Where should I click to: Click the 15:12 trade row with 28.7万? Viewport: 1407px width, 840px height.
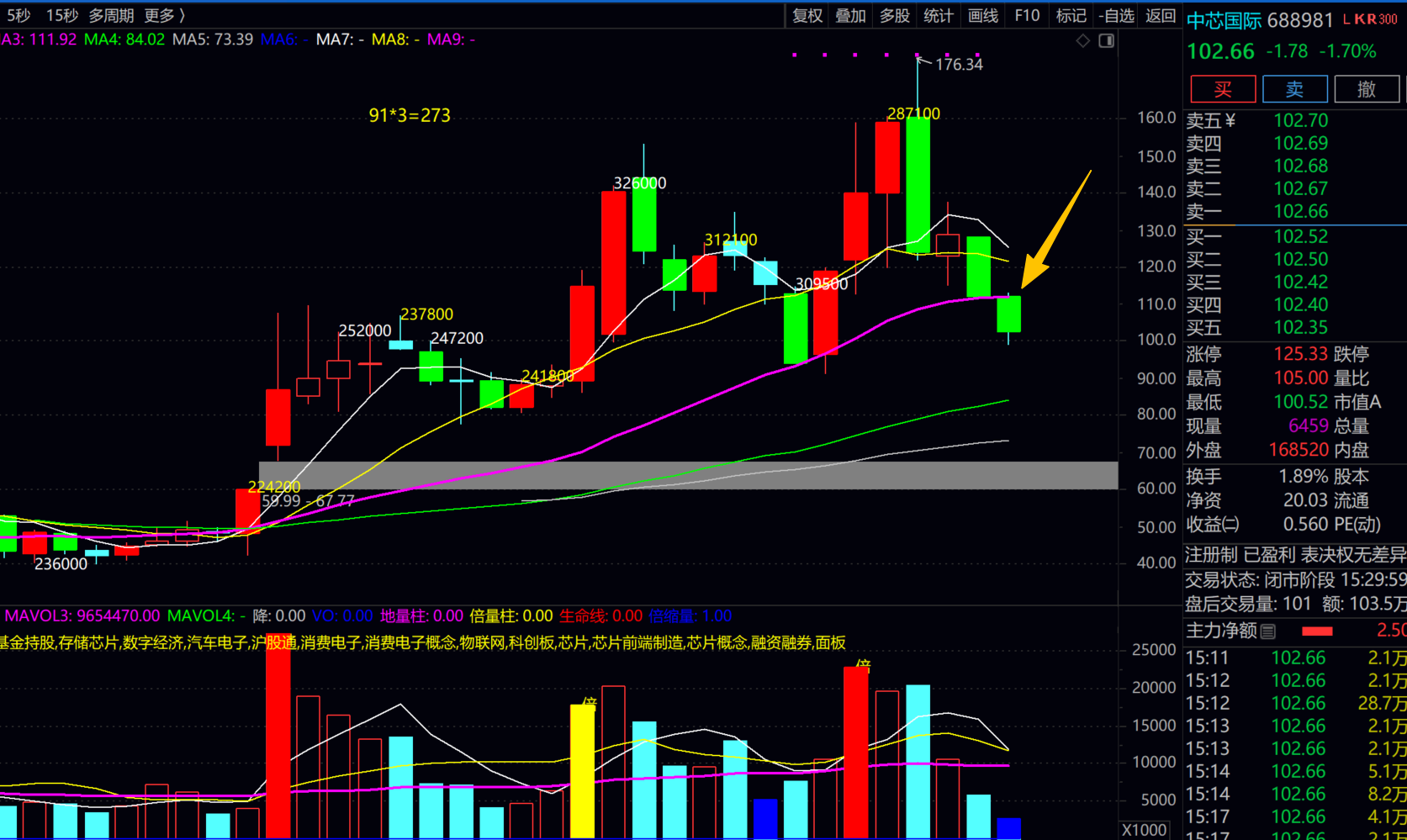coord(1295,703)
